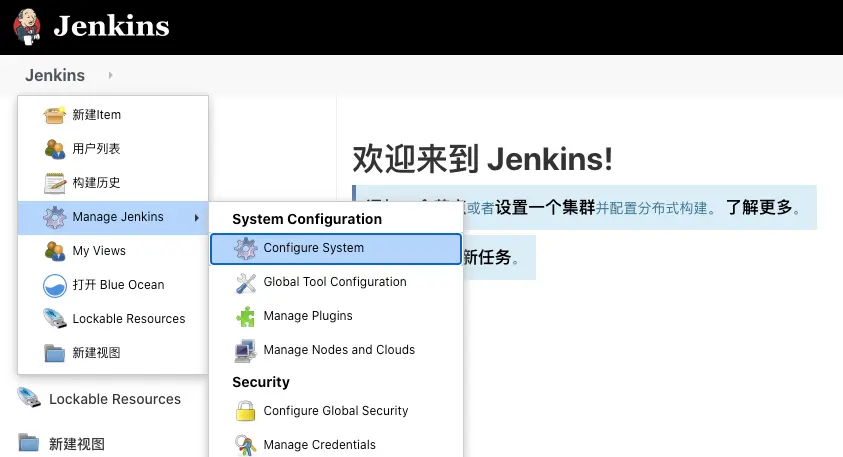Click Configure Global Security padlock icon
The height and width of the screenshot is (457, 843).
[x=246, y=411]
